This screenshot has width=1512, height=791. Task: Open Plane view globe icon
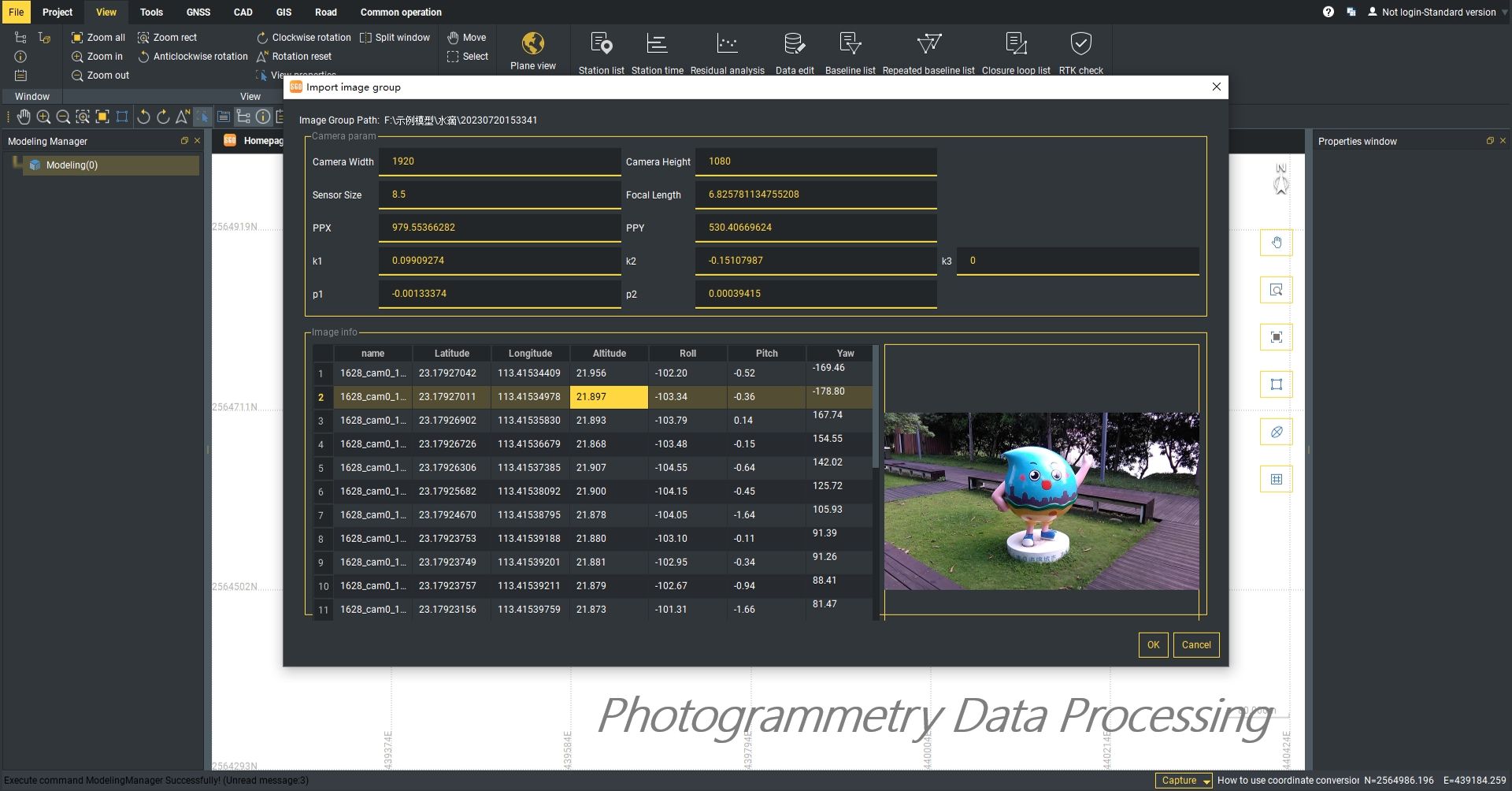coord(533,43)
